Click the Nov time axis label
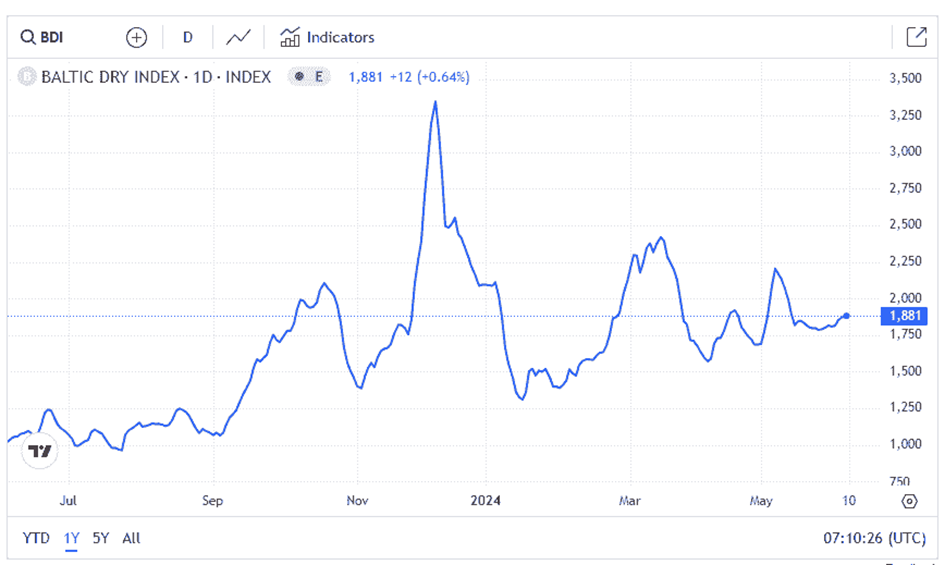 [x=357, y=500]
